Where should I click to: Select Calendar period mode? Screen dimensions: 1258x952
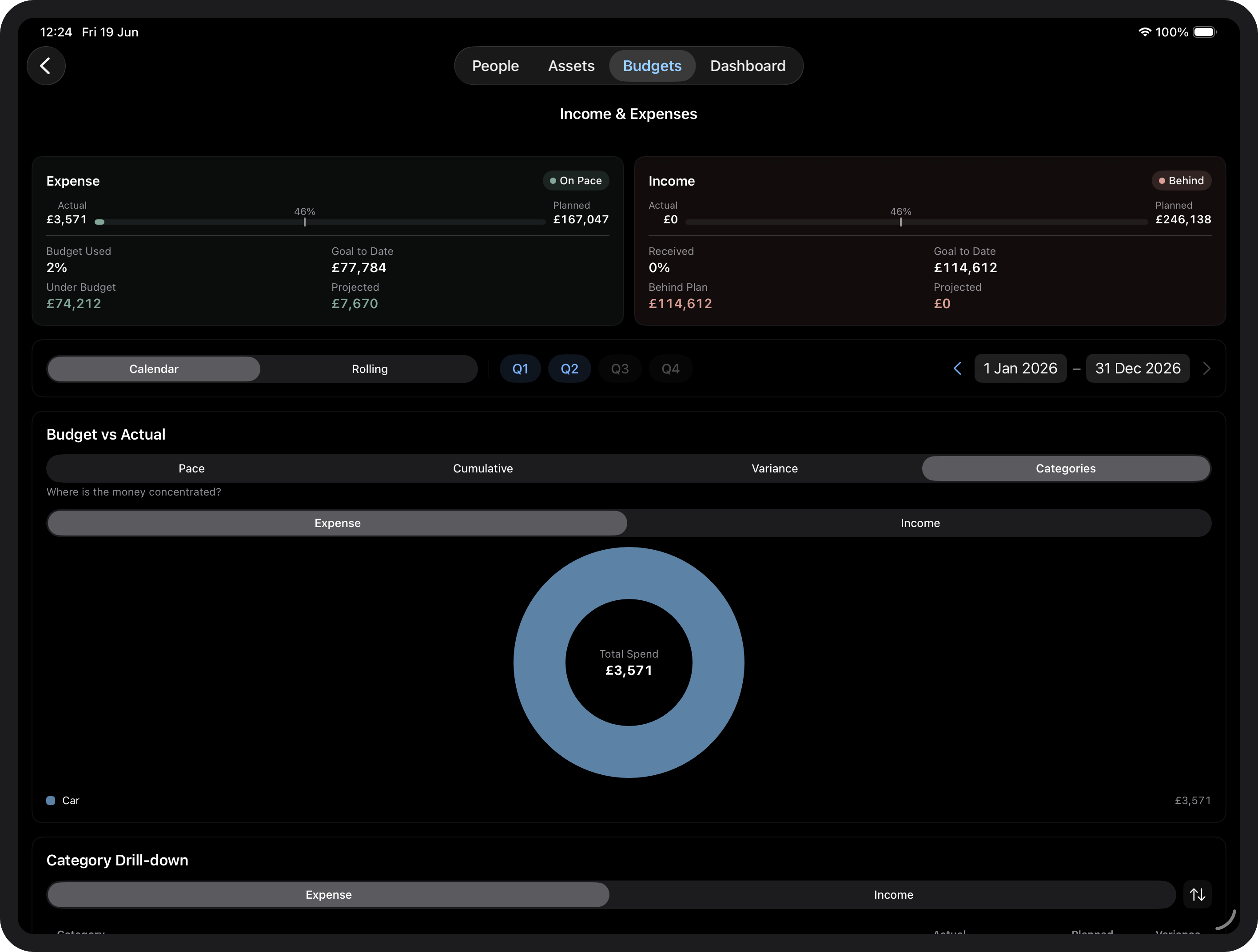[x=154, y=369]
